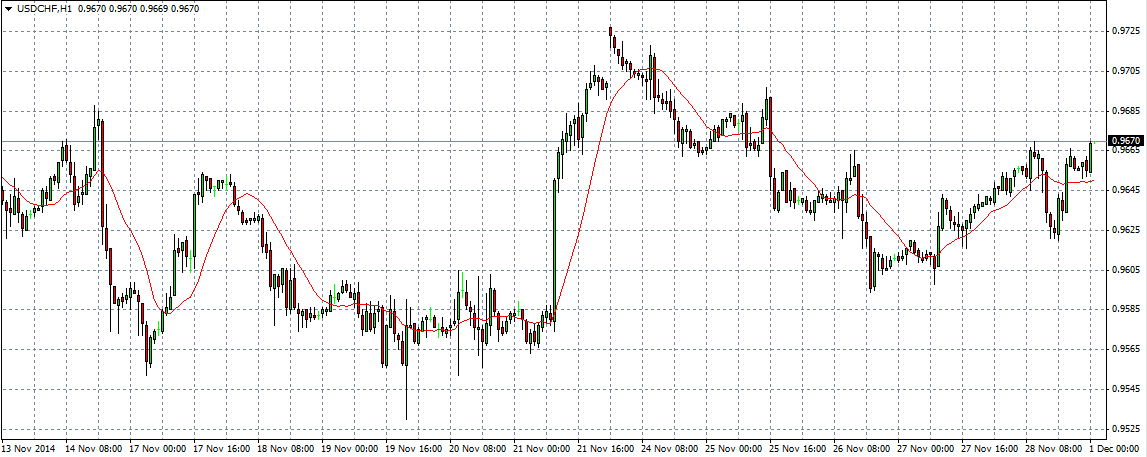Click the 0.9705 price scale label

tap(1126, 71)
